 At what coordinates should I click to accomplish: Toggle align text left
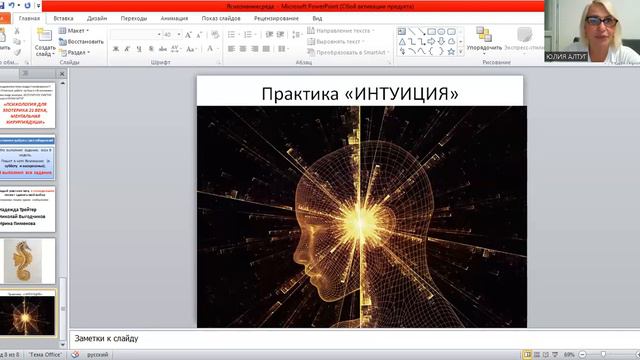click(231, 49)
